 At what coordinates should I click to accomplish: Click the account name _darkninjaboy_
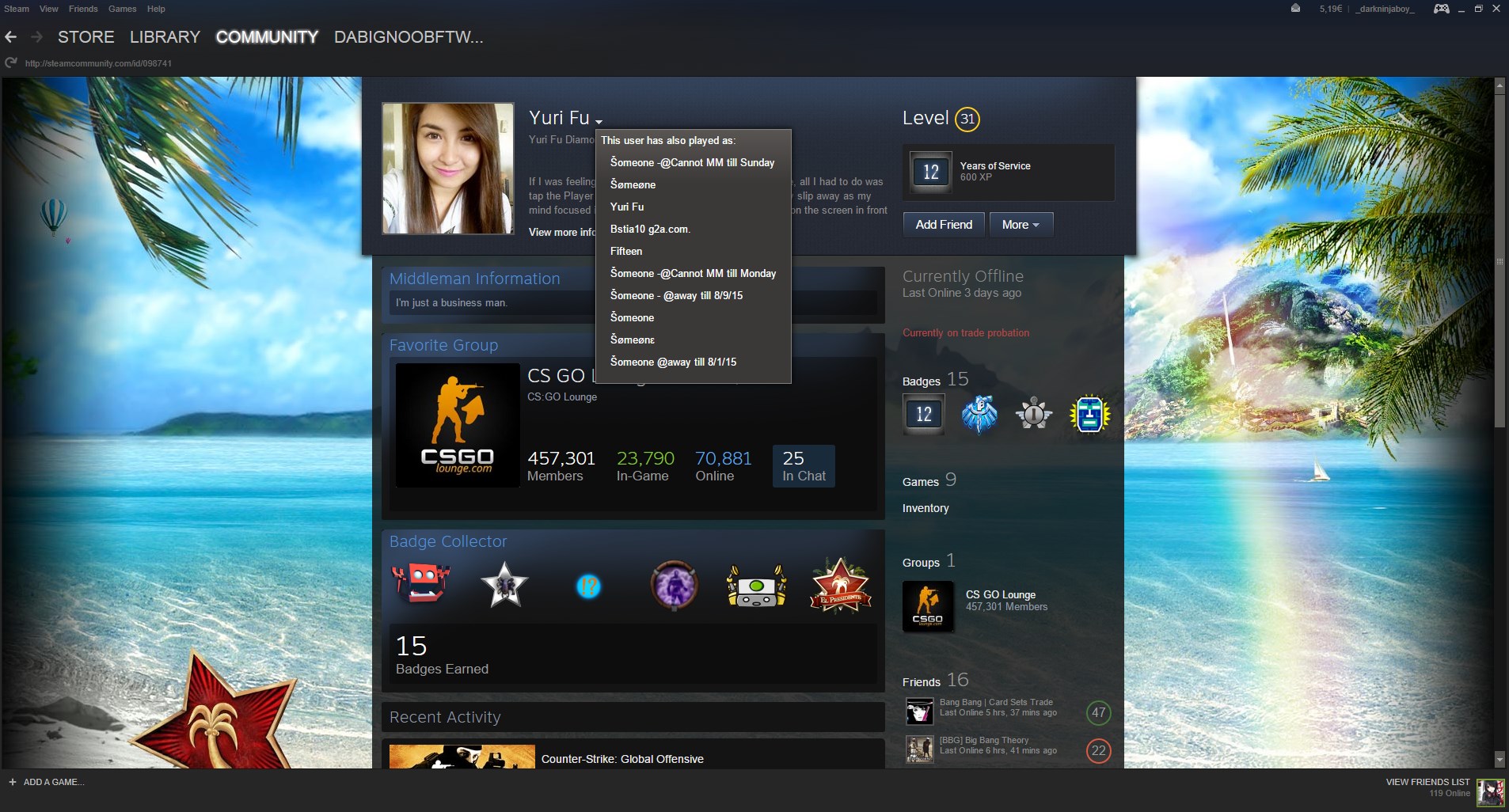[1384, 9]
